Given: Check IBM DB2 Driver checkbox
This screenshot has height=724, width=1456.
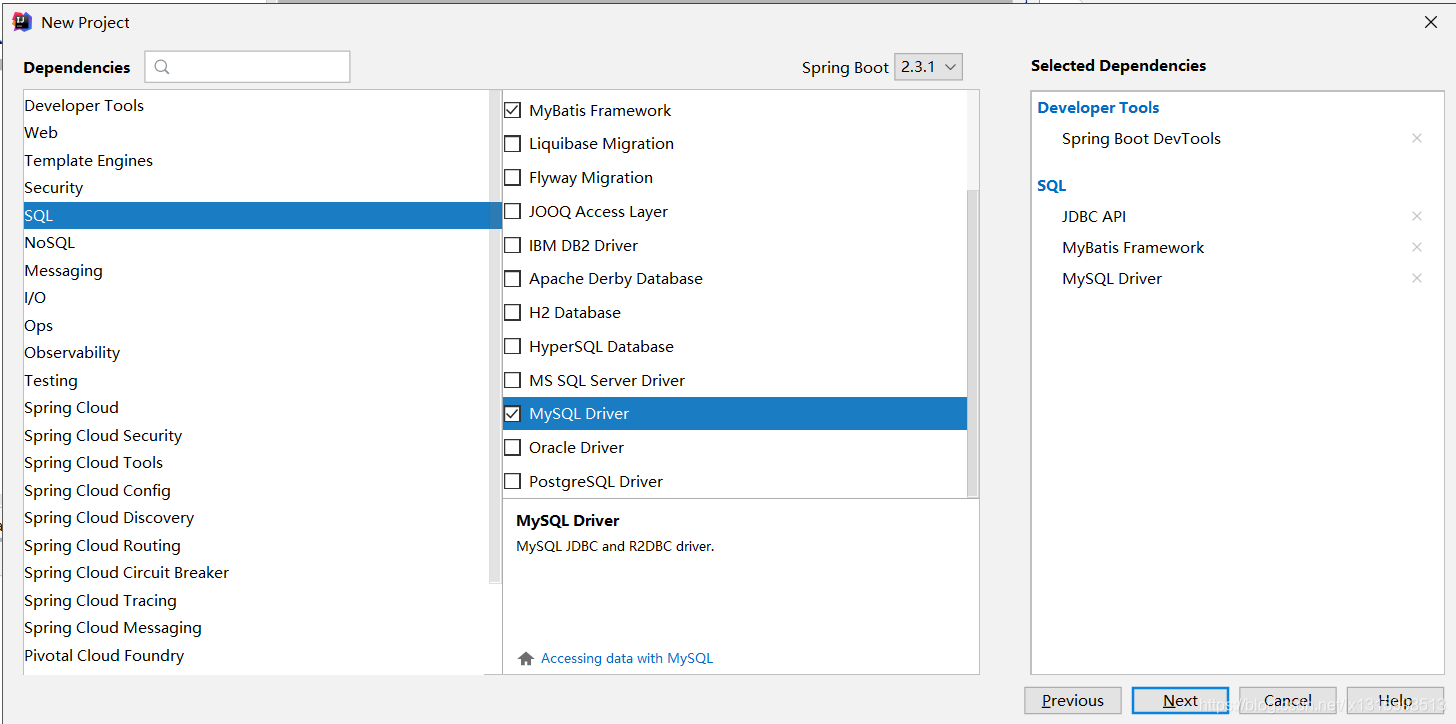Looking at the screenshot, I should (512, 245).
